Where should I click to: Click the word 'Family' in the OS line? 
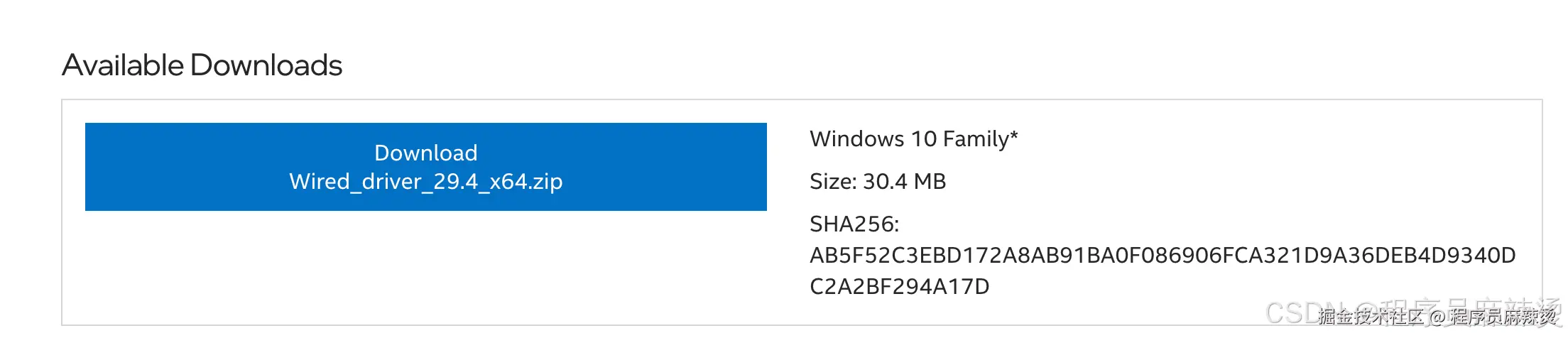coord(976,139)
